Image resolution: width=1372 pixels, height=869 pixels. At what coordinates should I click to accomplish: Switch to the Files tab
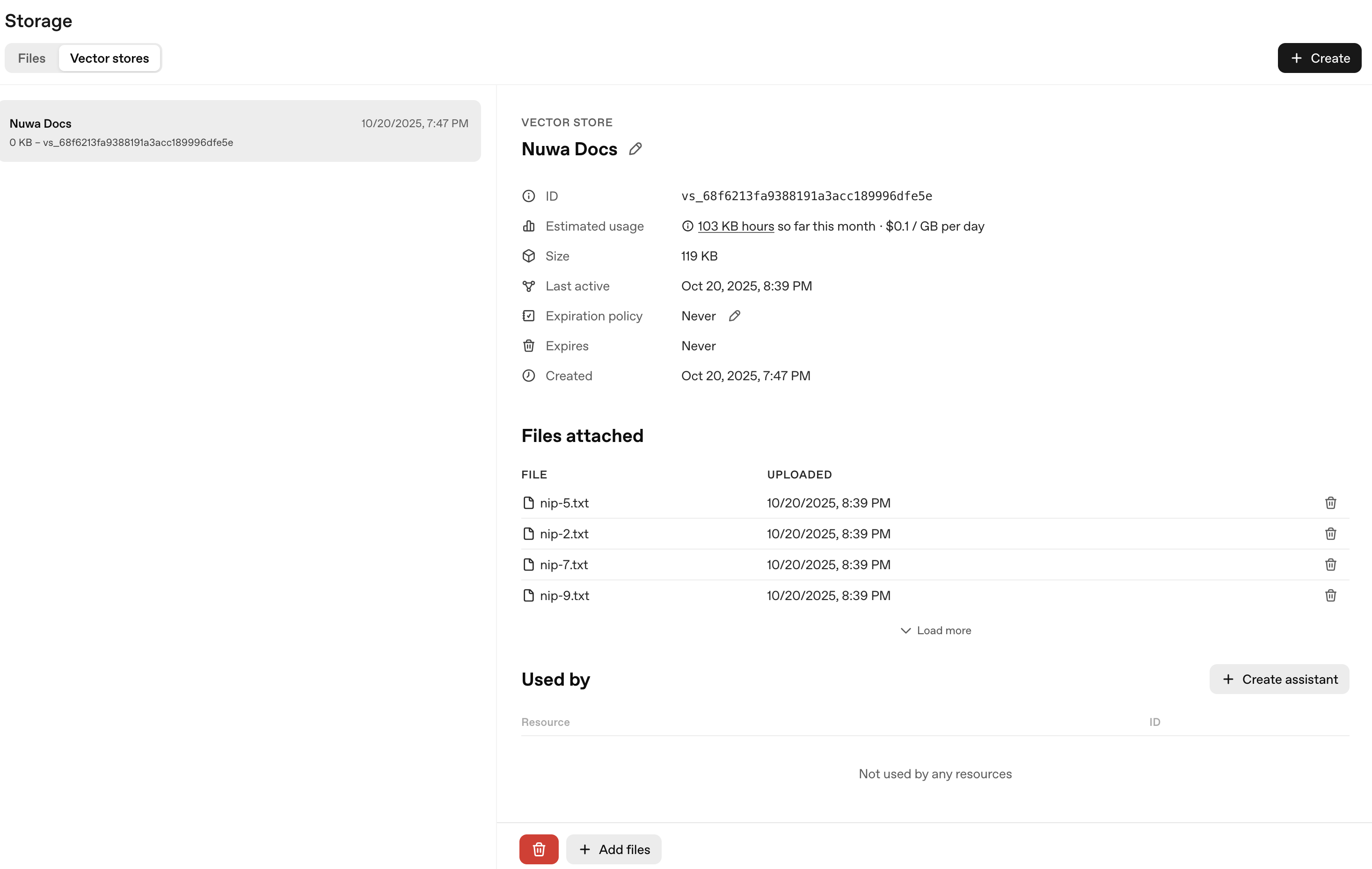(x=31, y=58)
